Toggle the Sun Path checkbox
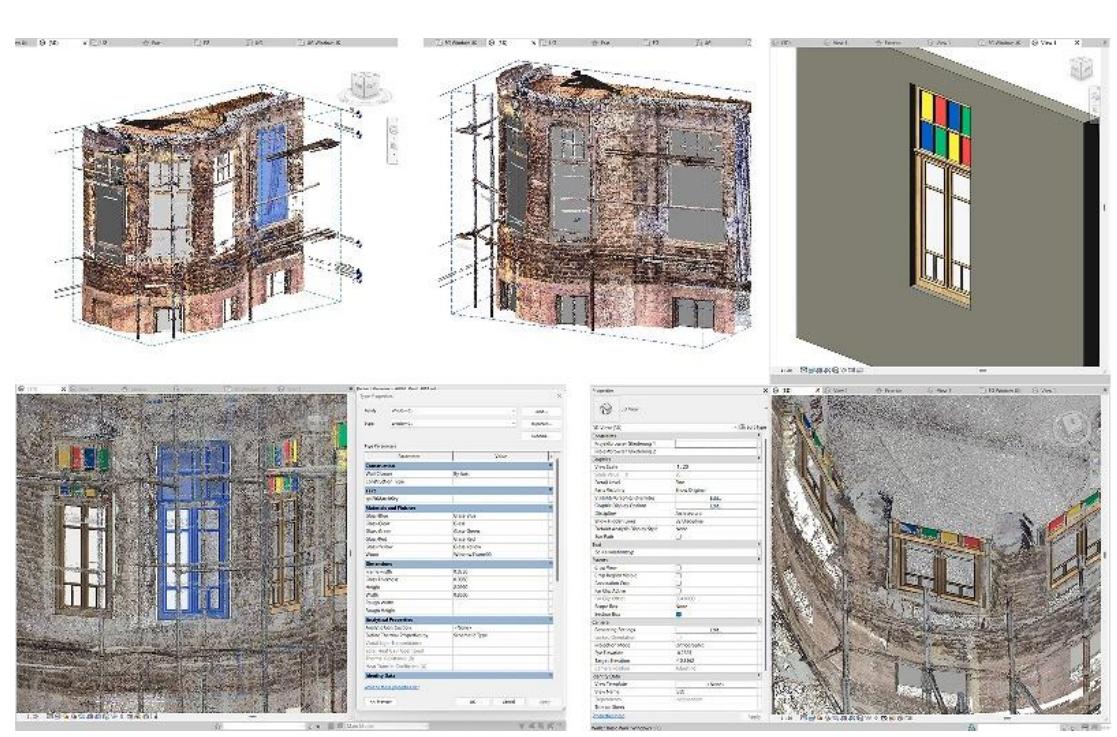This screenshot has width=1117, height=737. (x=679, y=536)
